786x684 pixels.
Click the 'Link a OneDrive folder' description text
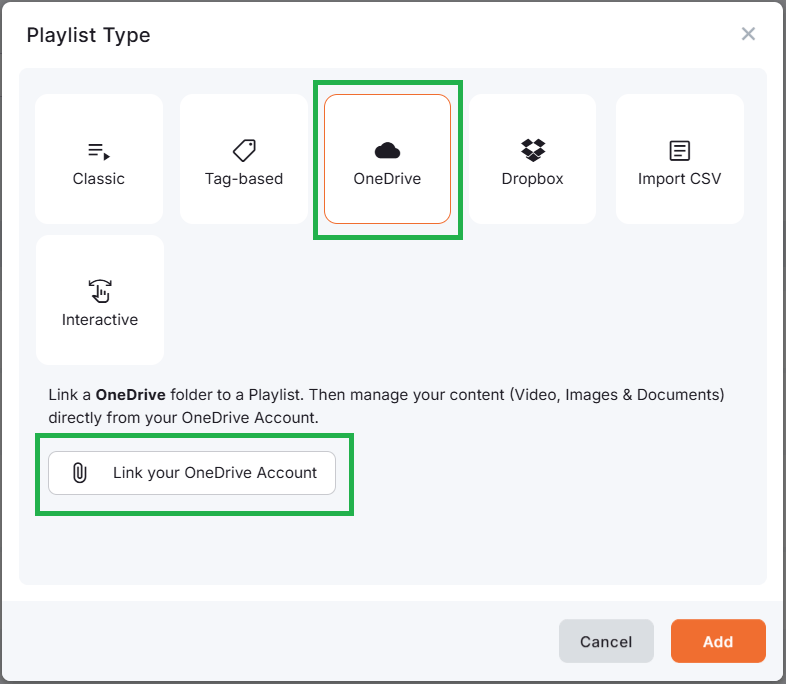386,406
